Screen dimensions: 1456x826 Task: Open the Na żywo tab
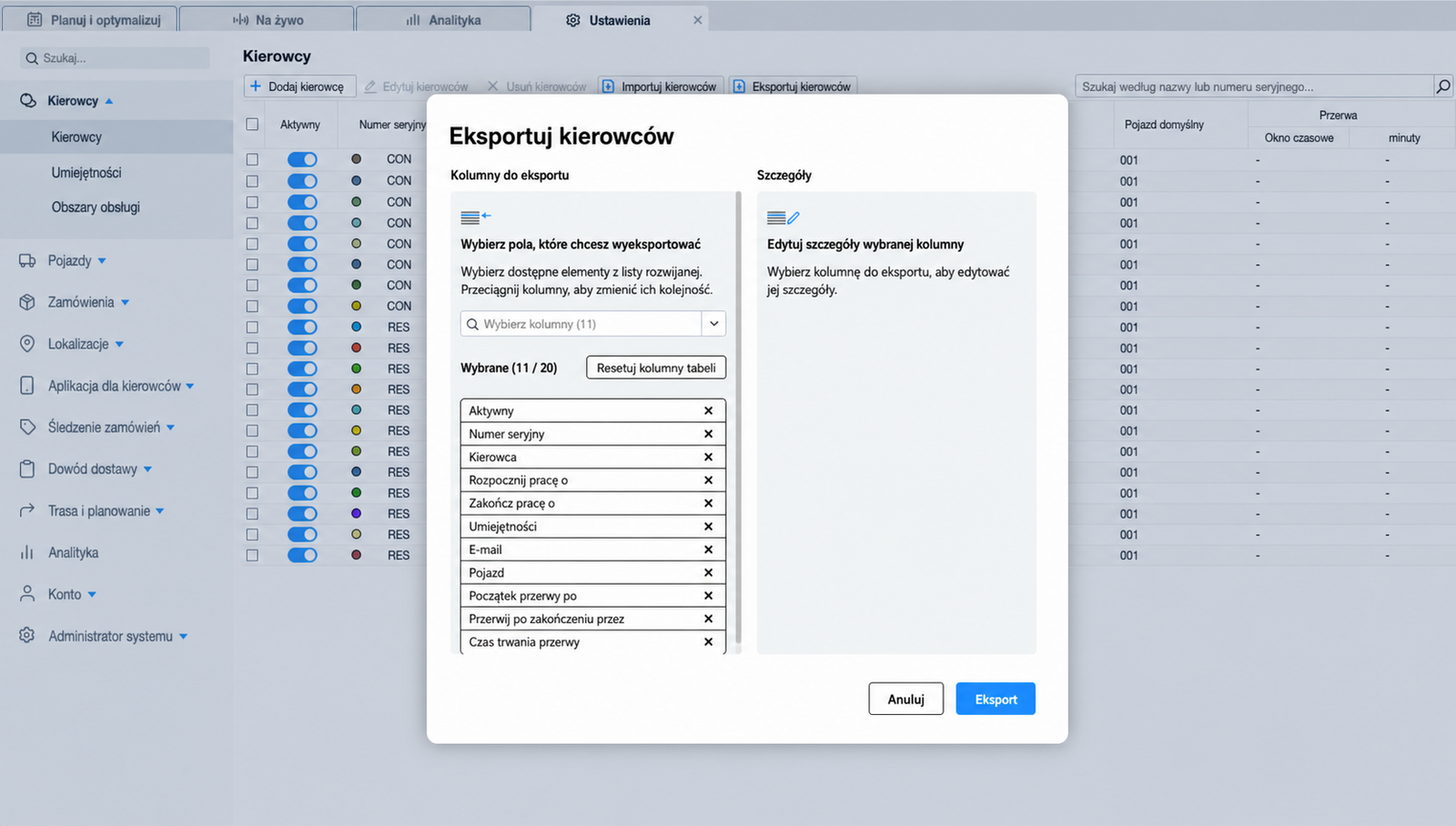click(x=267, y=19)
